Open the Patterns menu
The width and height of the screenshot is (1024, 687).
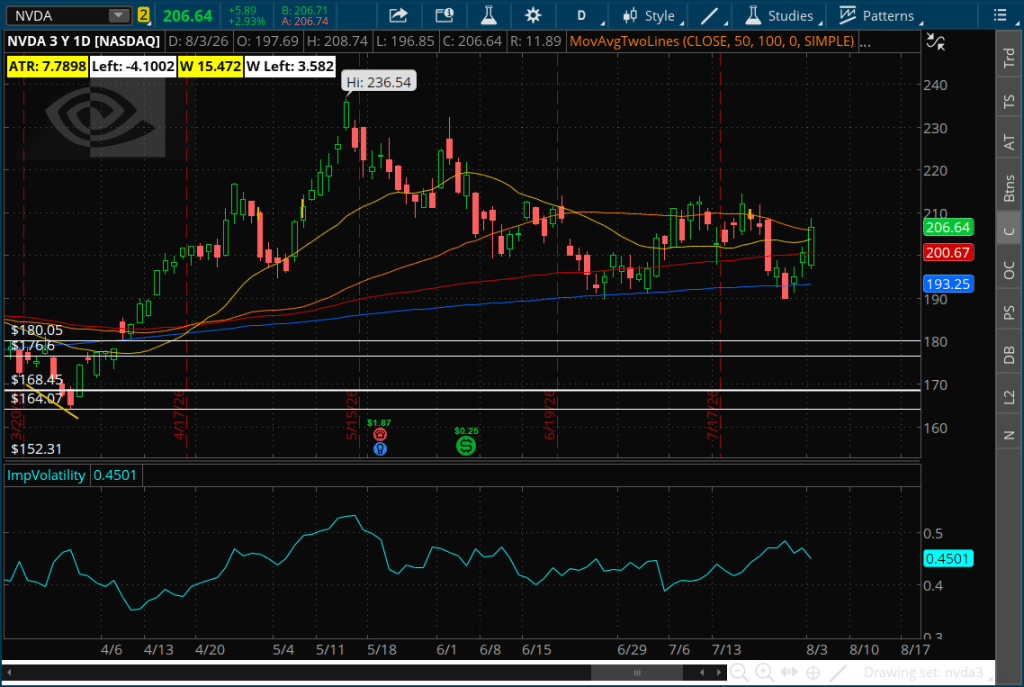877,16
